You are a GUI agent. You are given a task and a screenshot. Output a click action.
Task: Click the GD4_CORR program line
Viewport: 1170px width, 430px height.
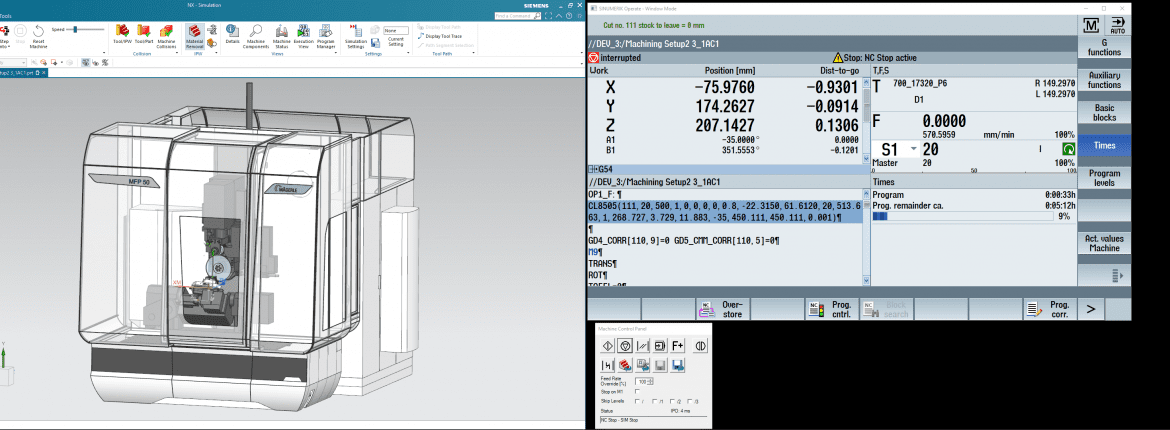(684, 240)
